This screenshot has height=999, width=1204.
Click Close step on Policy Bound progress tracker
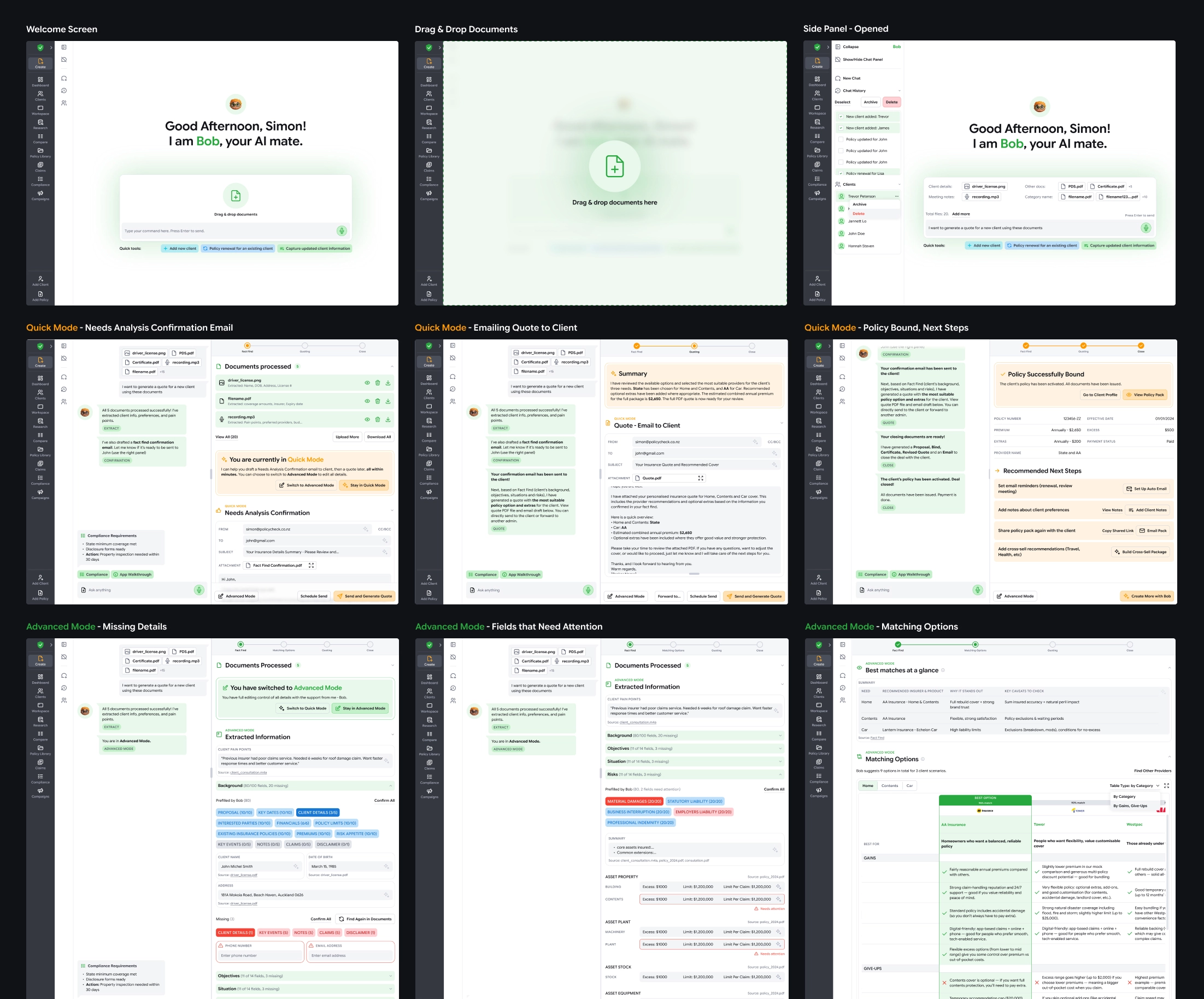1141,346
